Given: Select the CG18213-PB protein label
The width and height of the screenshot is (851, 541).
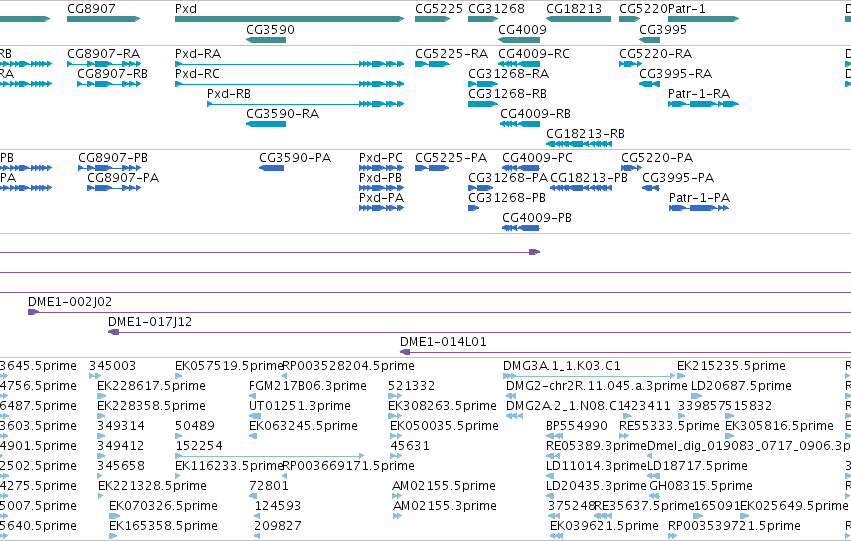Looking at the screenshot, I should coord(589,178).
